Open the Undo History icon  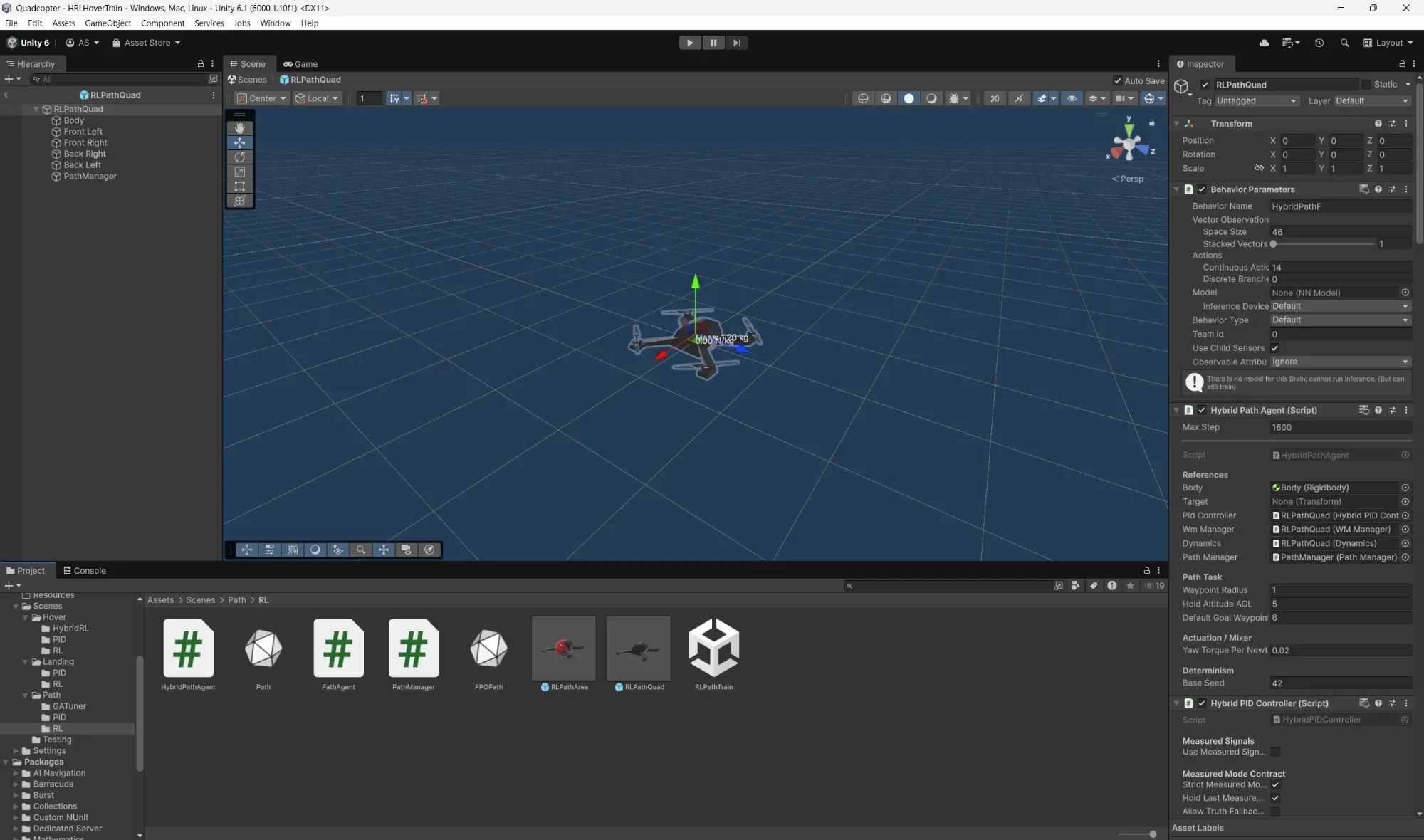point(1319,43)
